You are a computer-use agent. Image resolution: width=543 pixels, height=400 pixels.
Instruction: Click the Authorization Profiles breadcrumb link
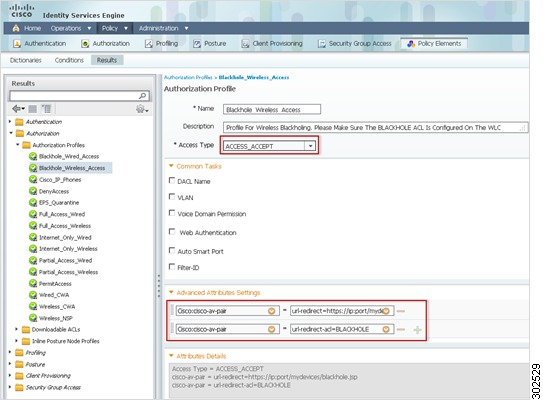pos(188,77)
